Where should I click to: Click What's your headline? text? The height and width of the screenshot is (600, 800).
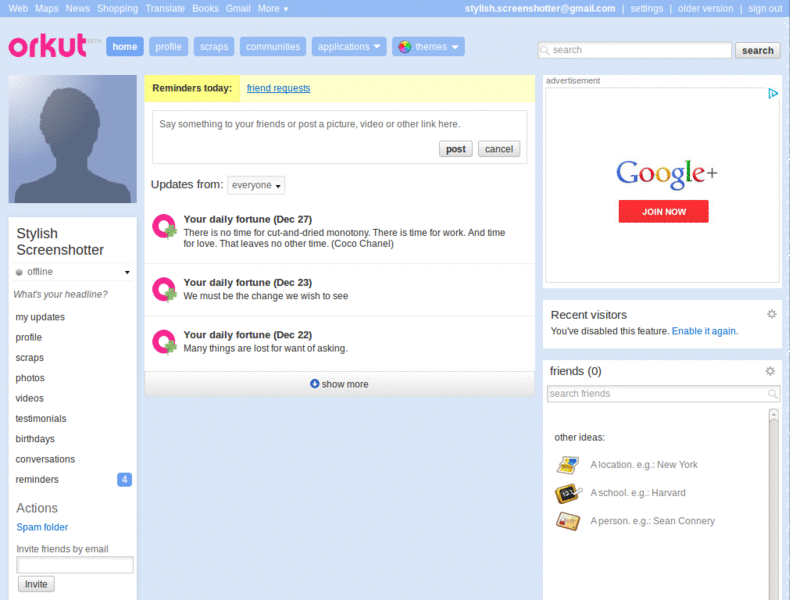(x=61, y=294)
